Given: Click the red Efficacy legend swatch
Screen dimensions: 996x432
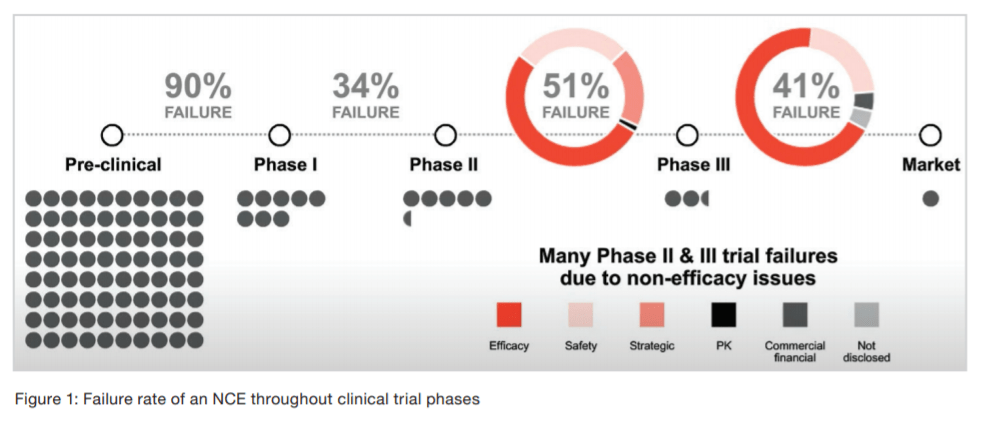Looking at the screenshot, I should coord(510,316).
